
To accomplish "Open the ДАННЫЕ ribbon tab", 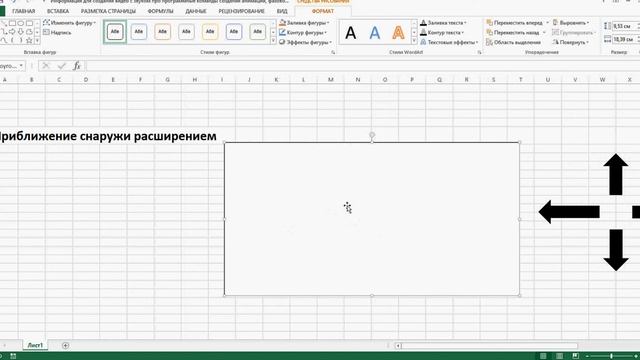I will [x=196, y=11].
